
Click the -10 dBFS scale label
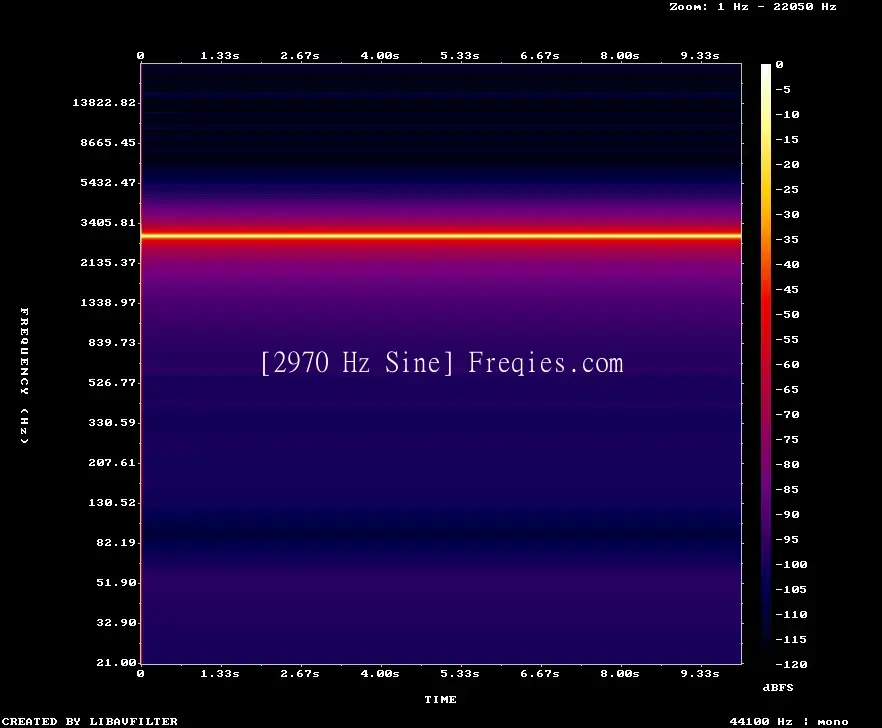coord(788,115)
